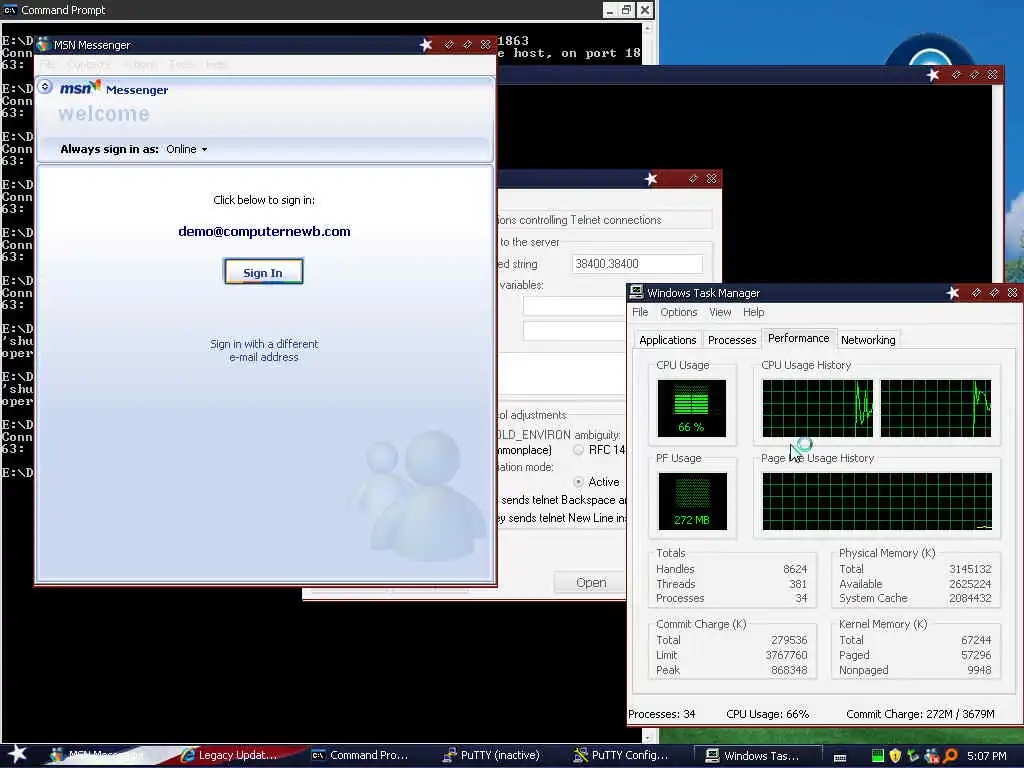Switch to the Applications tab
The height and width of the screenshot is (768, 1024).
pyautogui.click(x=667, y=340)
